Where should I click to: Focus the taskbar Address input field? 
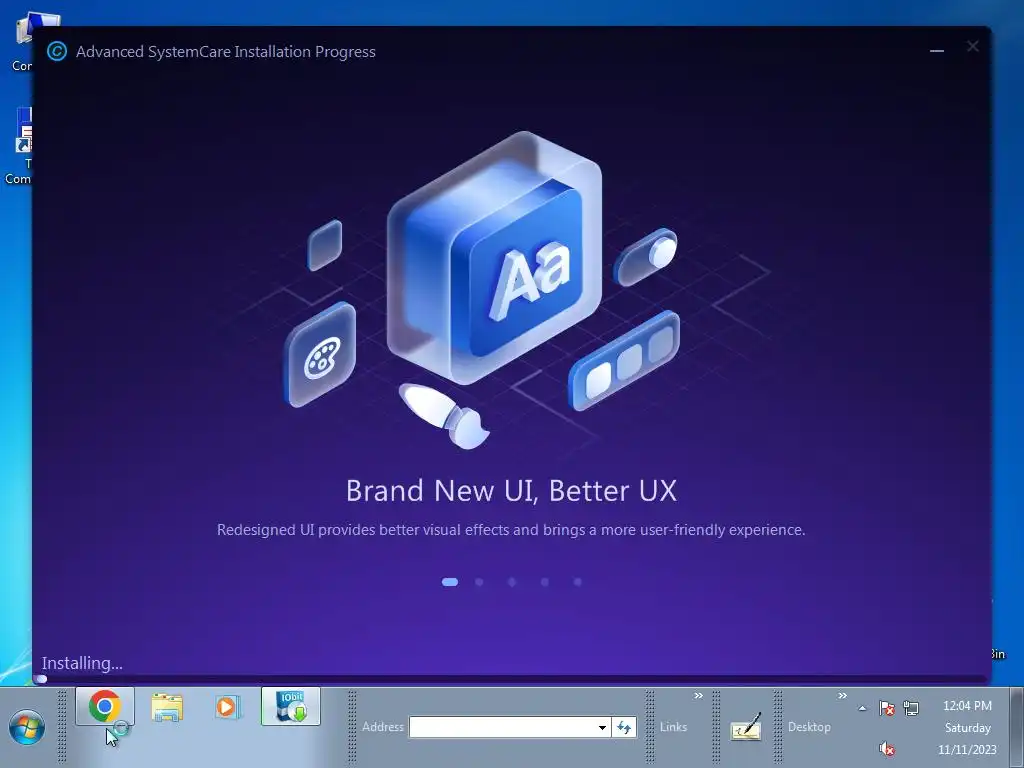pyautogui.click(x=502, y=727)
